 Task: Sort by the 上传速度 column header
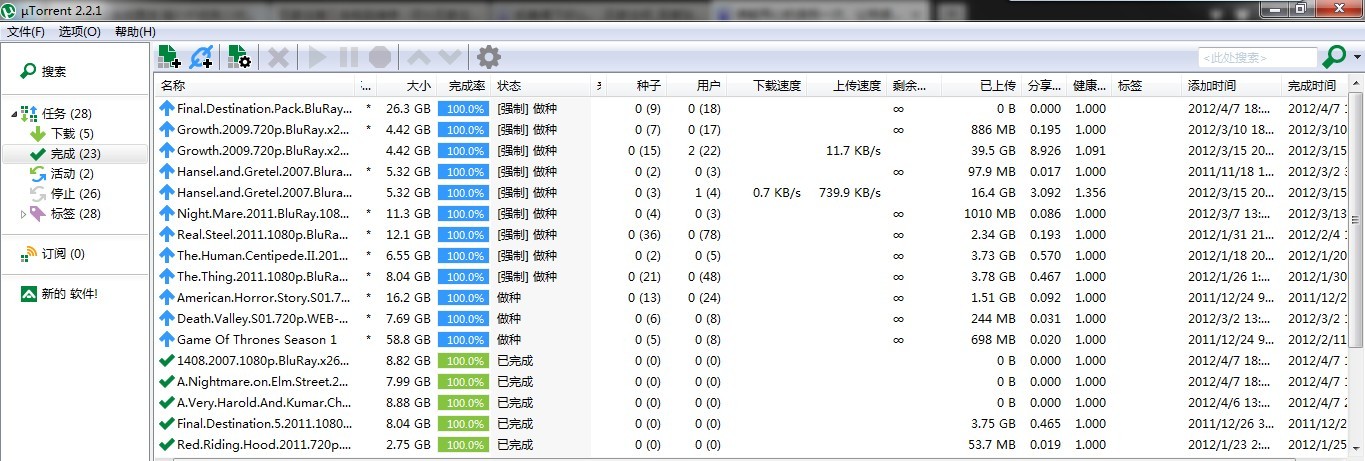(x=846, y=86)
